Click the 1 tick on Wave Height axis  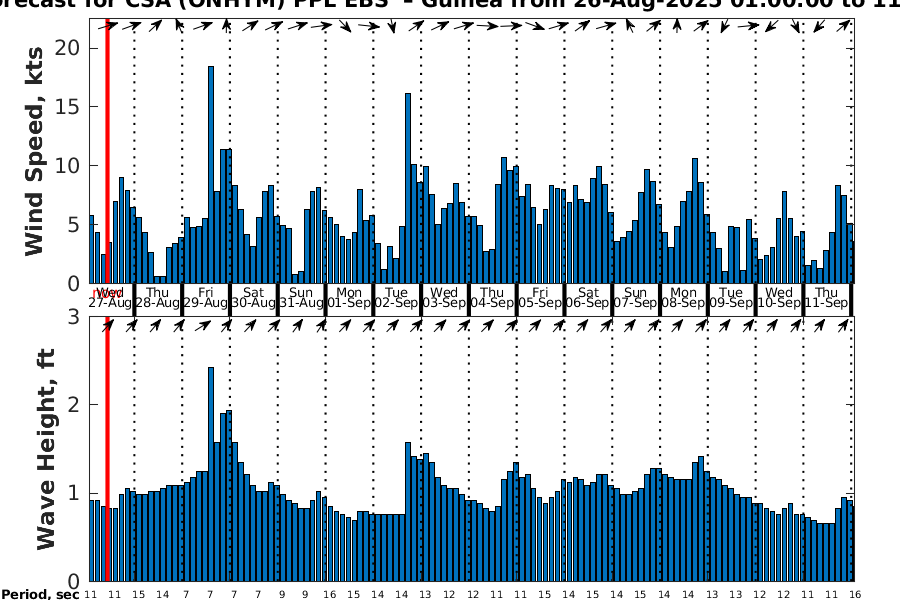pos(73,493)
